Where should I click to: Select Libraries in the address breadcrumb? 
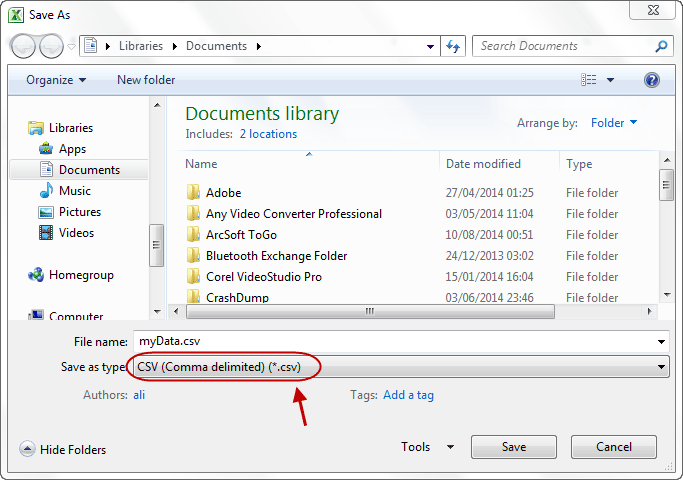(141, 46)
